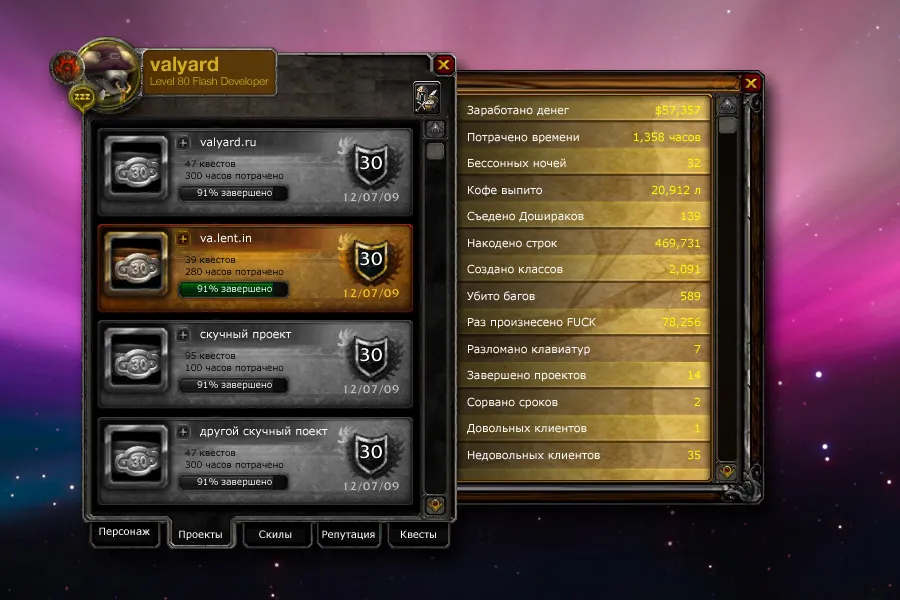Image resolution: width=900 pixels, height=600 pixels.
Task: Expand the скучный проект plus button
Action: click(183, 334)
